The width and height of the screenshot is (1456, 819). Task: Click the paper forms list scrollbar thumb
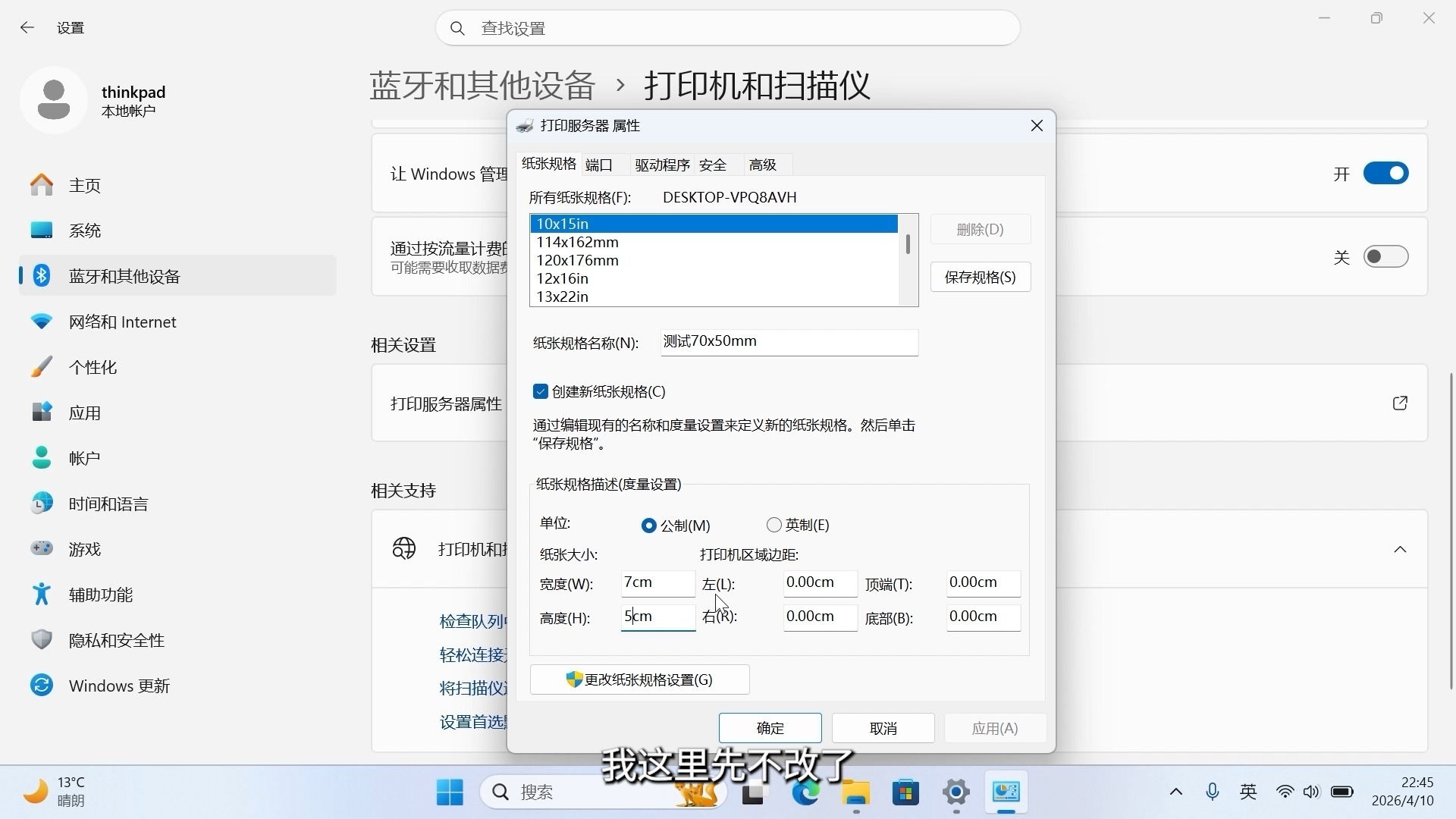point(908,244)
